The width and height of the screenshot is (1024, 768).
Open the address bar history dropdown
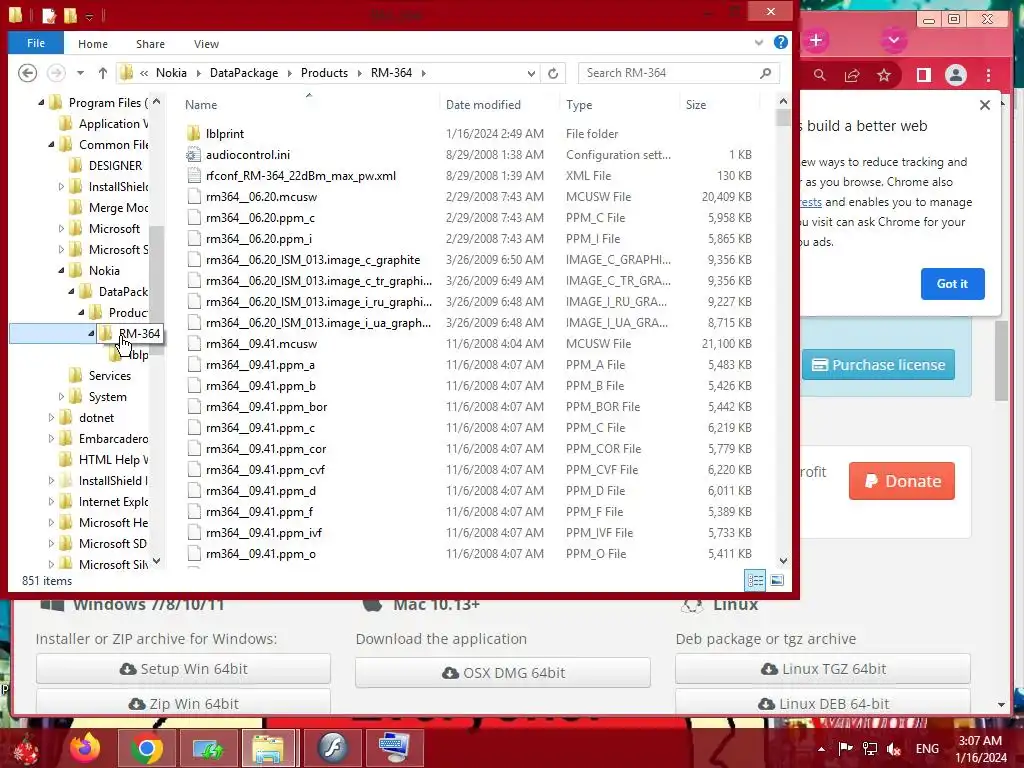(x=531, y=73)
